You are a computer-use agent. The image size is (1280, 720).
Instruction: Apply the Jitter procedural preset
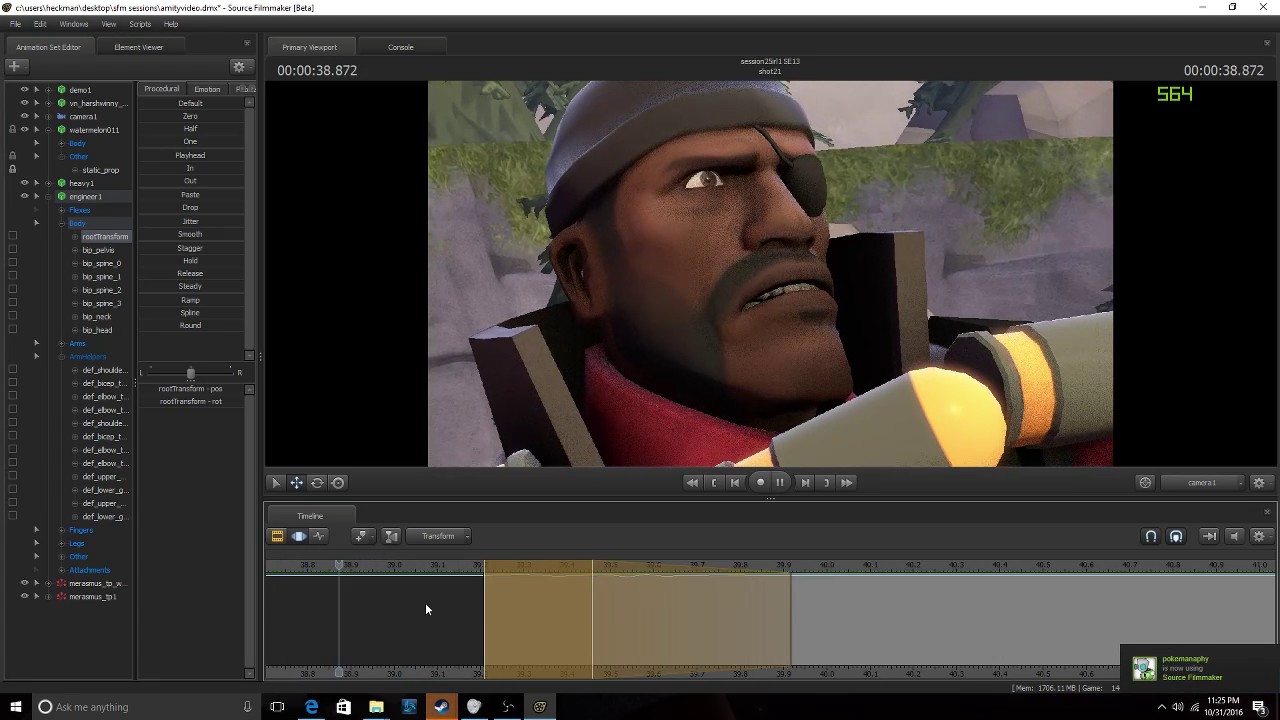[x=190, y=221]
